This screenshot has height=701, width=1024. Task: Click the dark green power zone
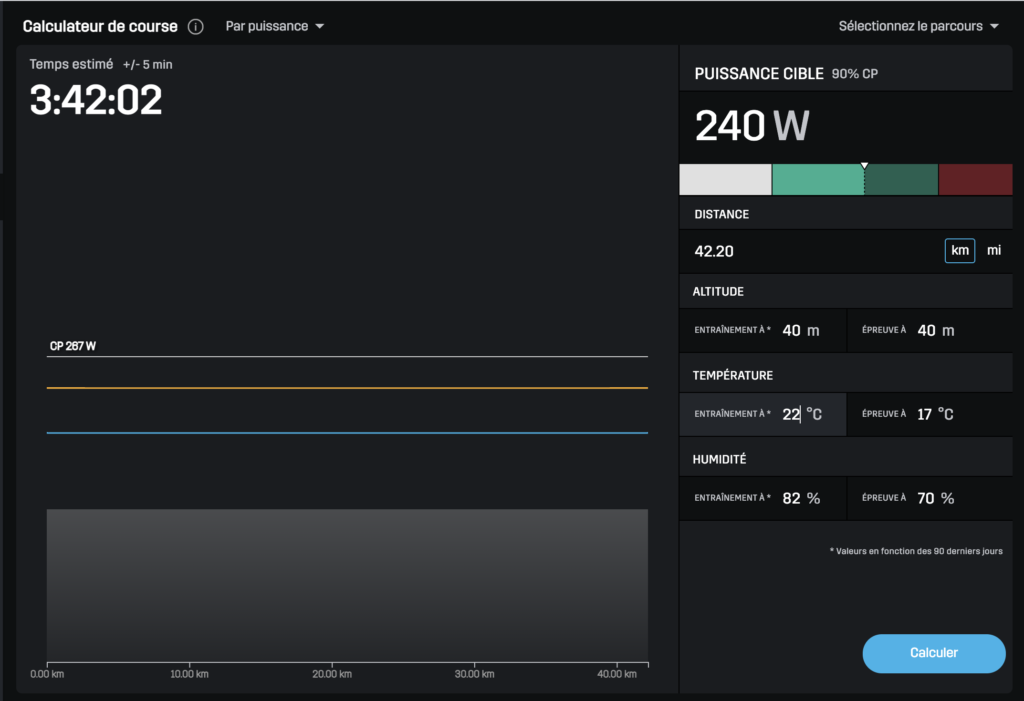coord(901,180)
